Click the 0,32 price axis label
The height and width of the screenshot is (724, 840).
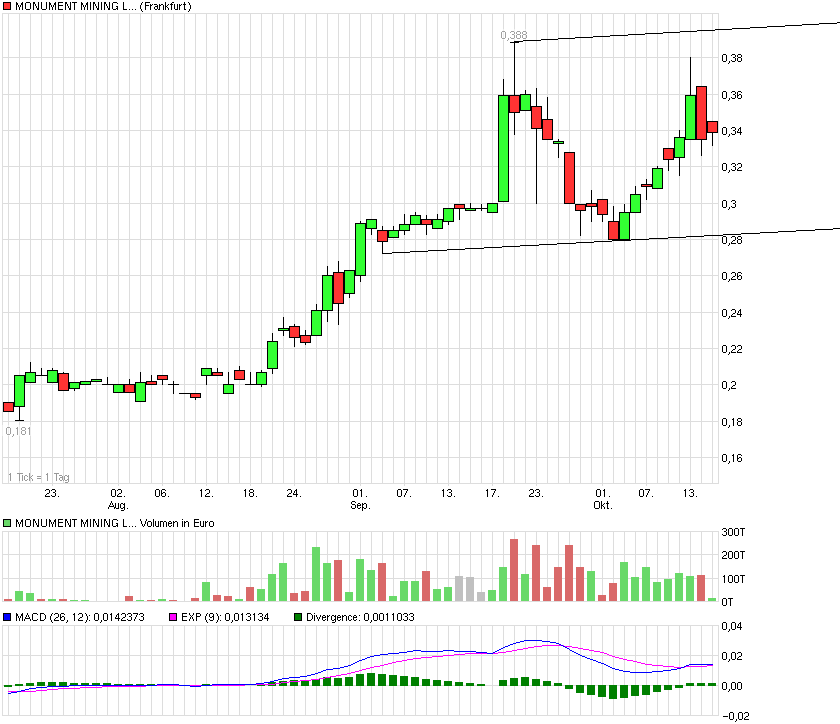pos(732,167)
